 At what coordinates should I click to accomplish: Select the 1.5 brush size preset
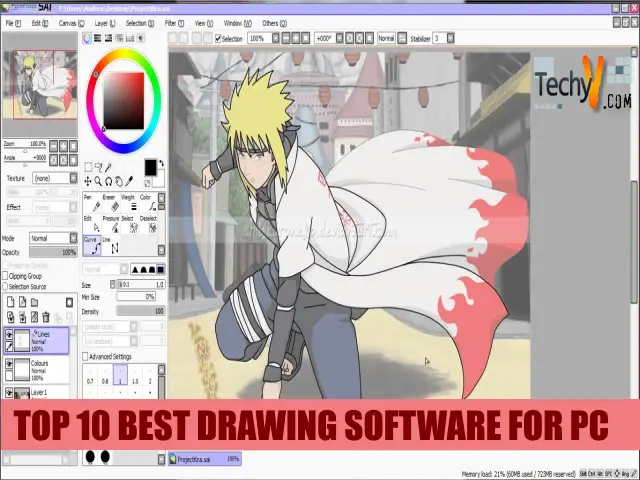pyautogui.click(x=135, y=375)
